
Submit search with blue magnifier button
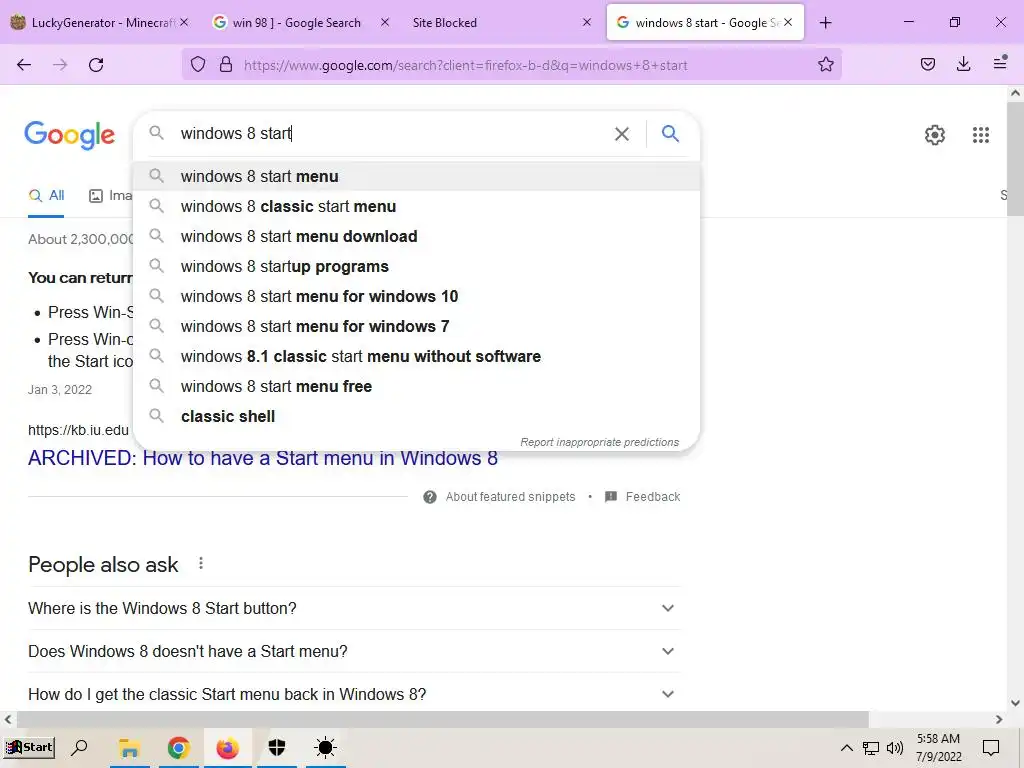tap(670, 134)
